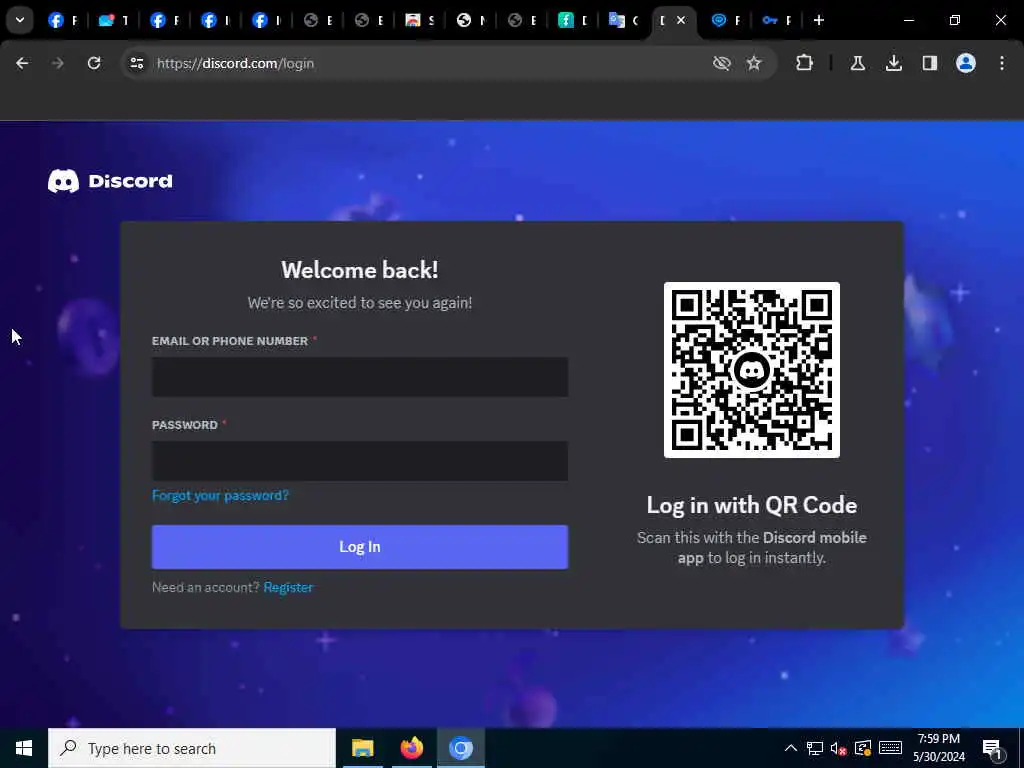The width and height of the screenshot is (1024, 768).
Task: Reload the Discord login page
Action: coord(94,63)
